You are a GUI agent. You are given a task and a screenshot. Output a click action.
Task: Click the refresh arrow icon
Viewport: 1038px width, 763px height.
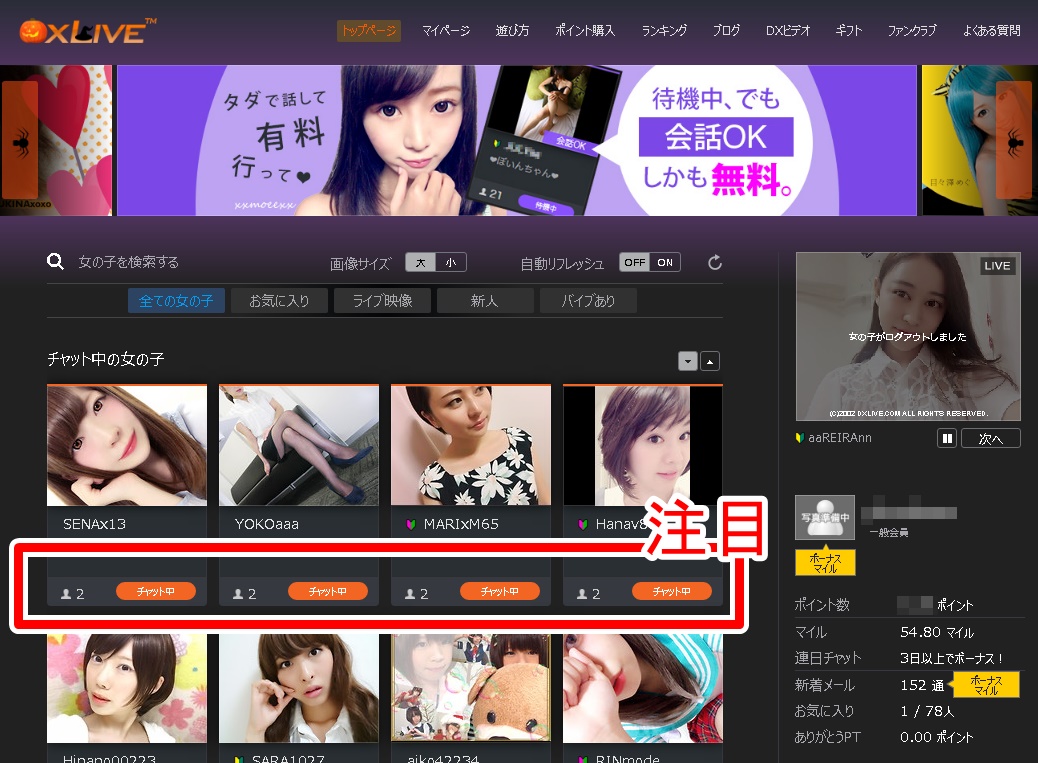coord(714,263)
